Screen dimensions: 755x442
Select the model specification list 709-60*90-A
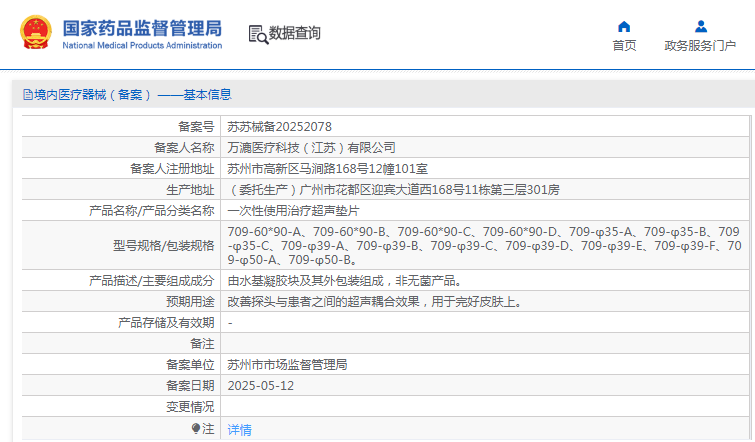[x=484, y=246]
